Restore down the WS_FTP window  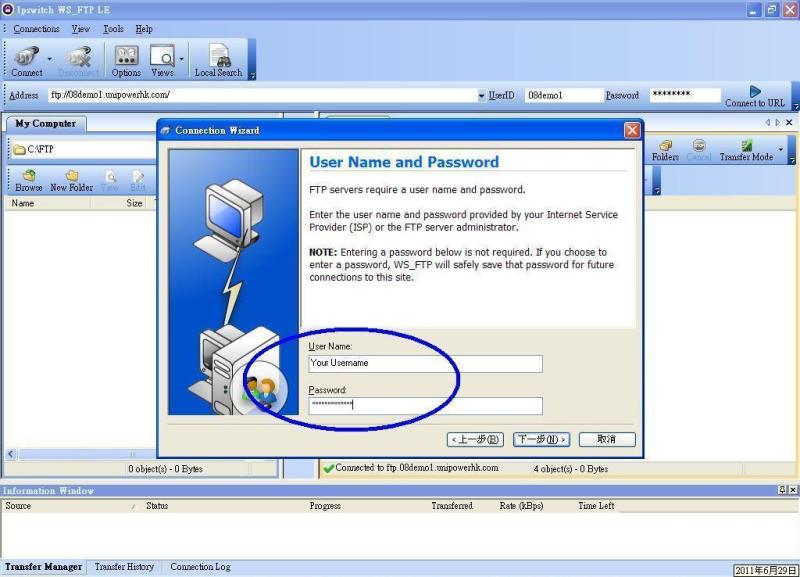pyautogui.click(x=772, y=9)
